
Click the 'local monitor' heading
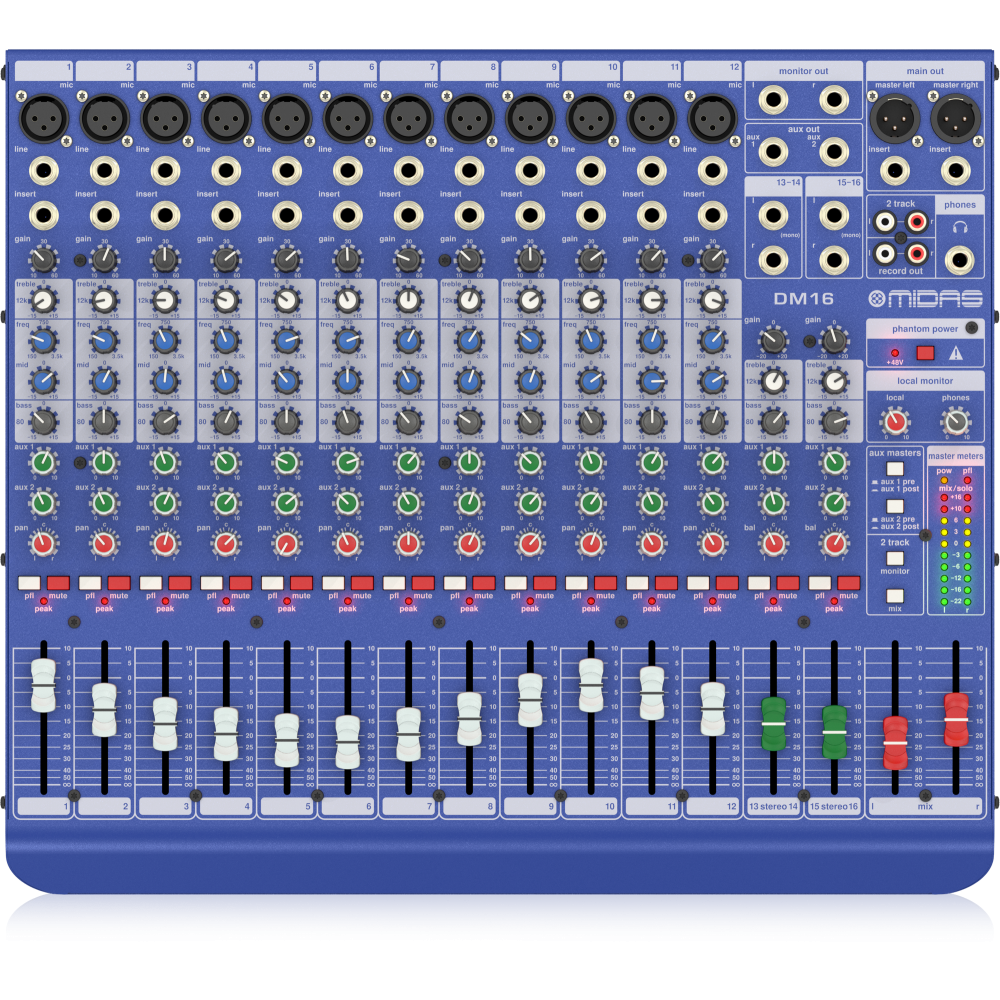(925, 381)
